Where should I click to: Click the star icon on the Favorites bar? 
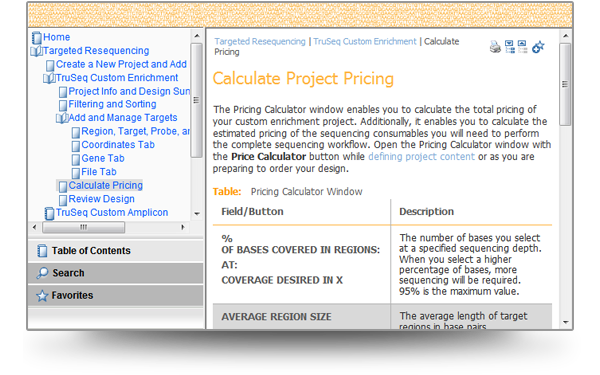click(42, 296)
